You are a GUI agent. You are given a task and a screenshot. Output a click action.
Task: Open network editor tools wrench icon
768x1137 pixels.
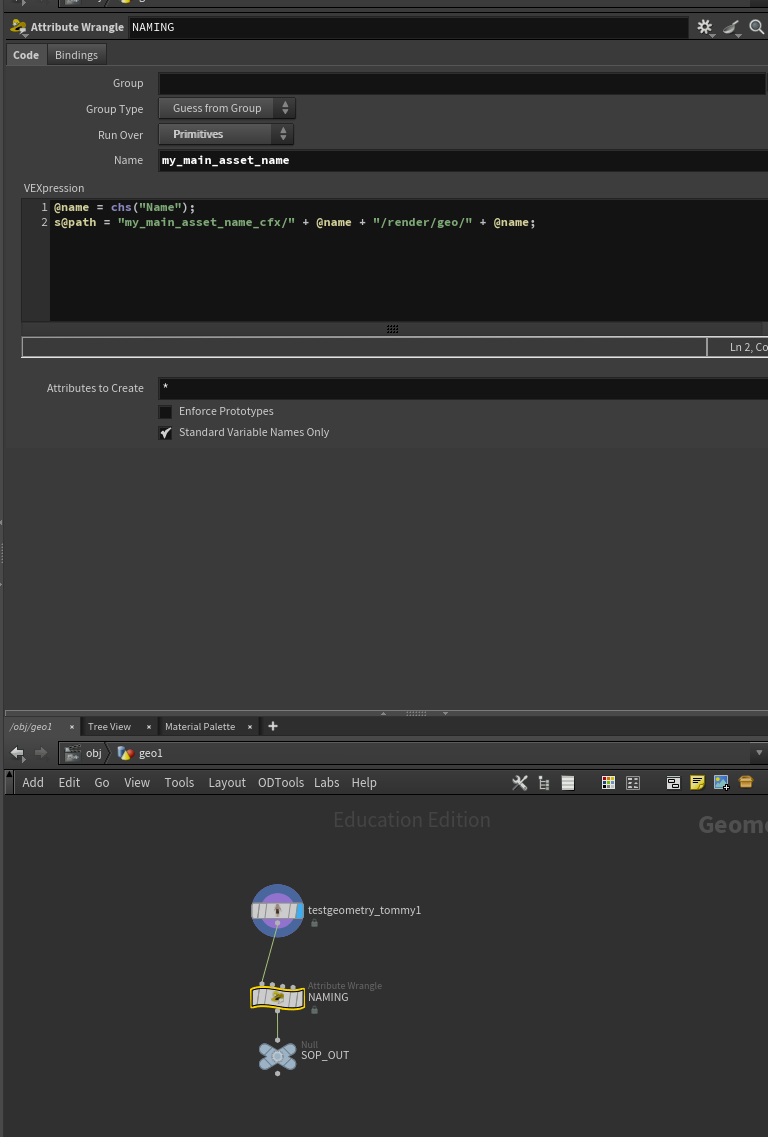coord(520,782)
